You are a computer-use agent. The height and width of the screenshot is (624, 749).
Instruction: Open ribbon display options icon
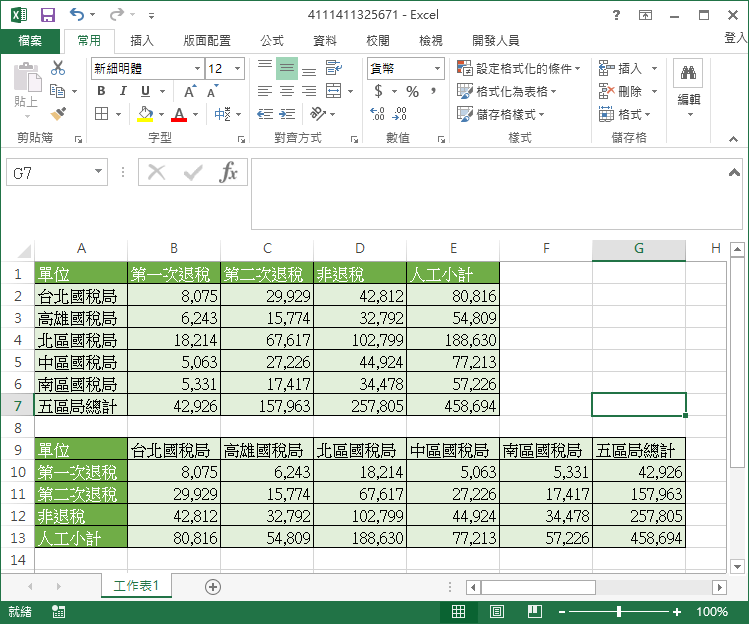point(645,15)
